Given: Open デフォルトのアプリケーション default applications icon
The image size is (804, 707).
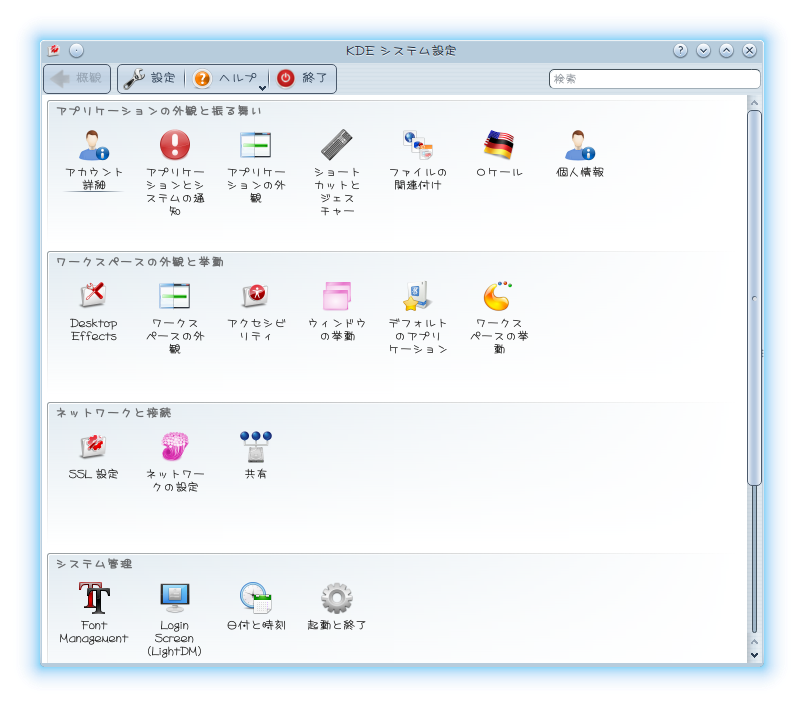Looking at the screenshot, I should tap(417, 297).
